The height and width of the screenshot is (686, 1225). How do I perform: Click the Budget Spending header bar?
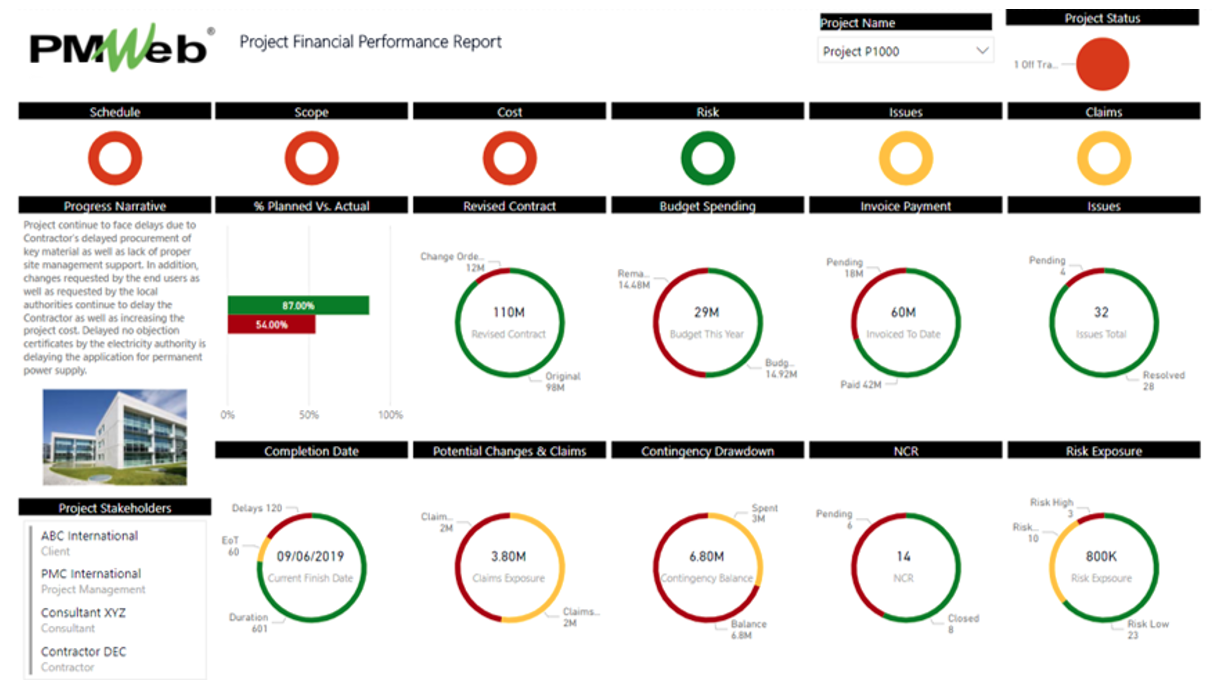click(x=707, y=206)
